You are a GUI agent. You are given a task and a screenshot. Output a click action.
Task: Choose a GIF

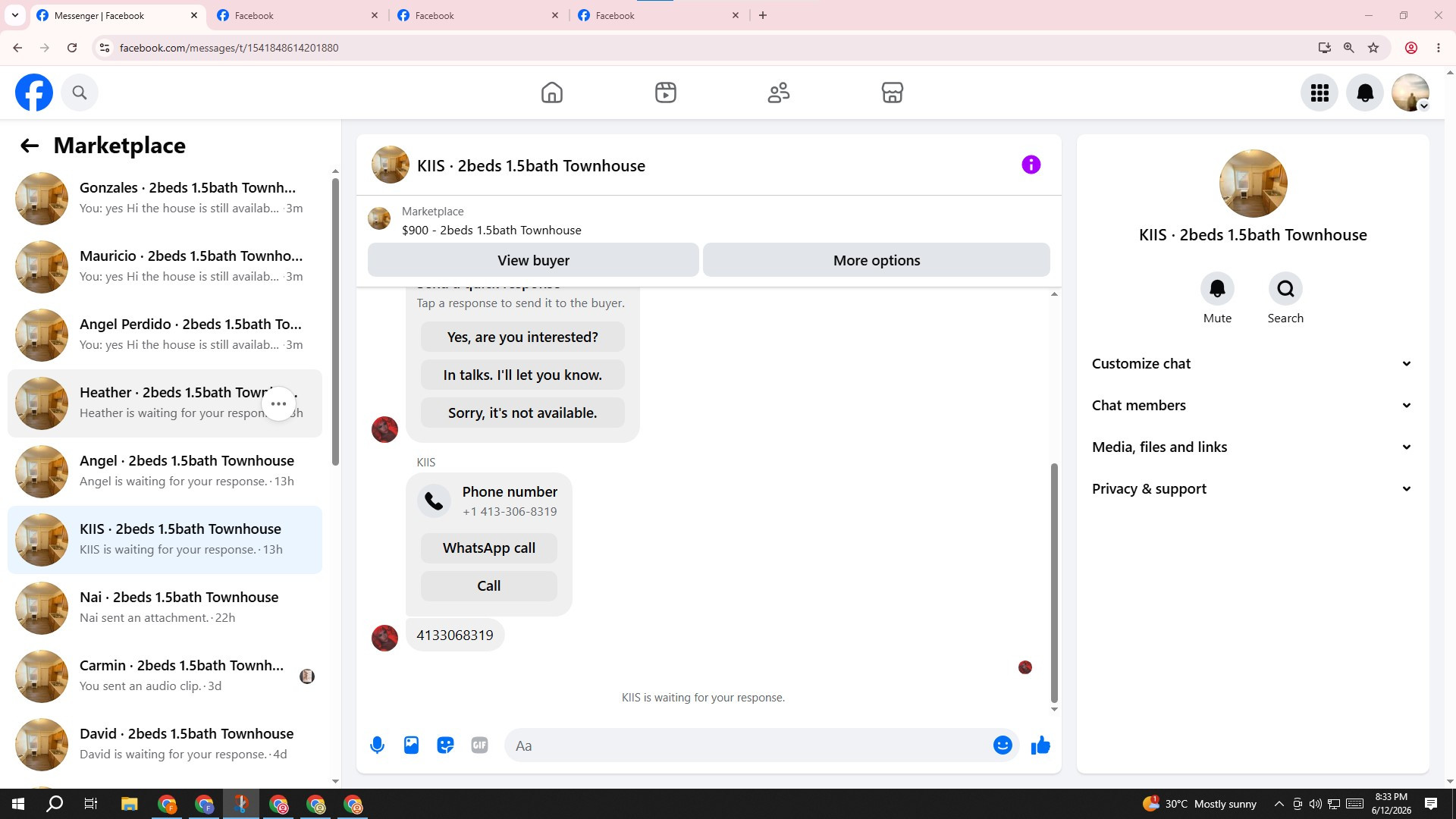[479, 745]
